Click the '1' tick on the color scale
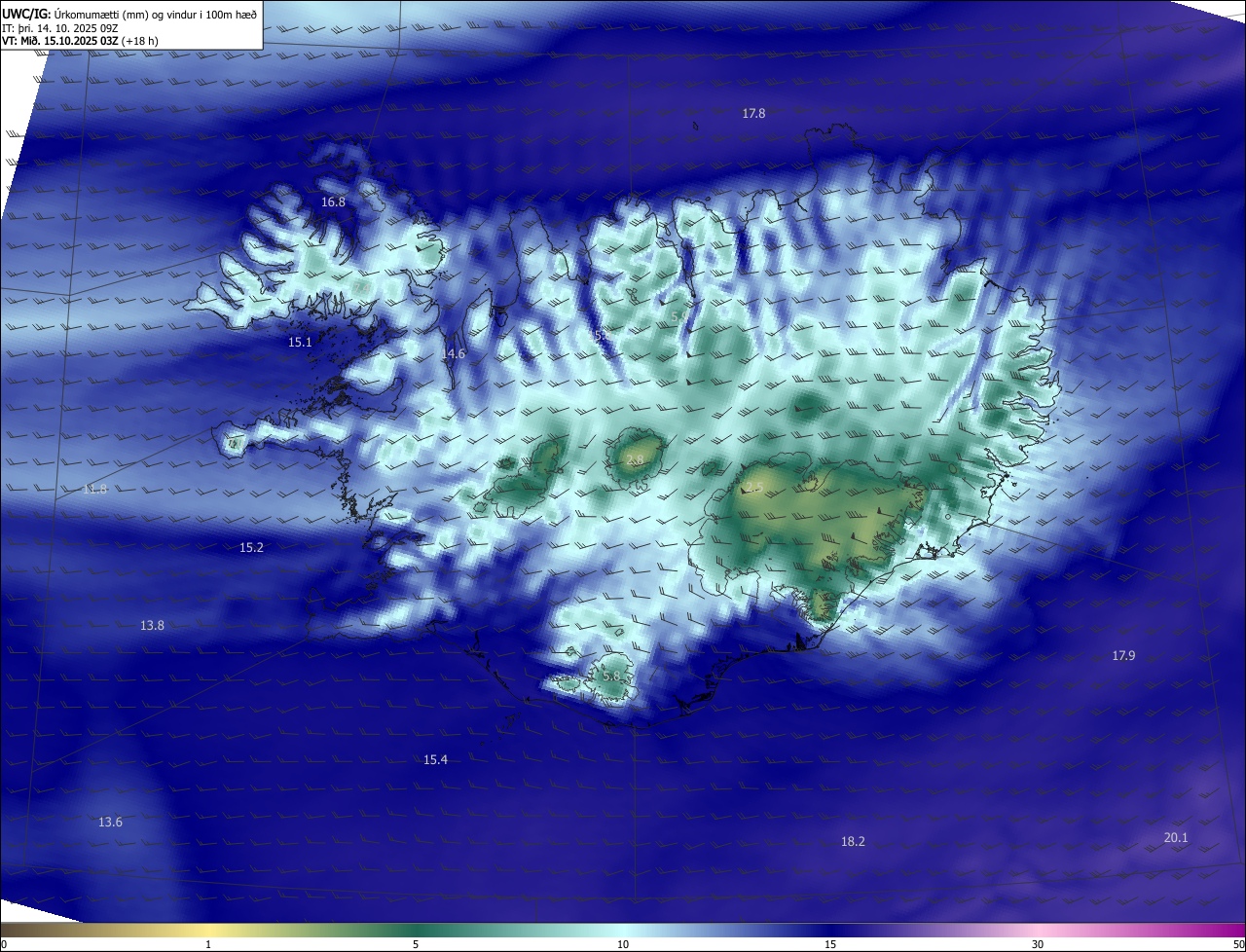 208,944
